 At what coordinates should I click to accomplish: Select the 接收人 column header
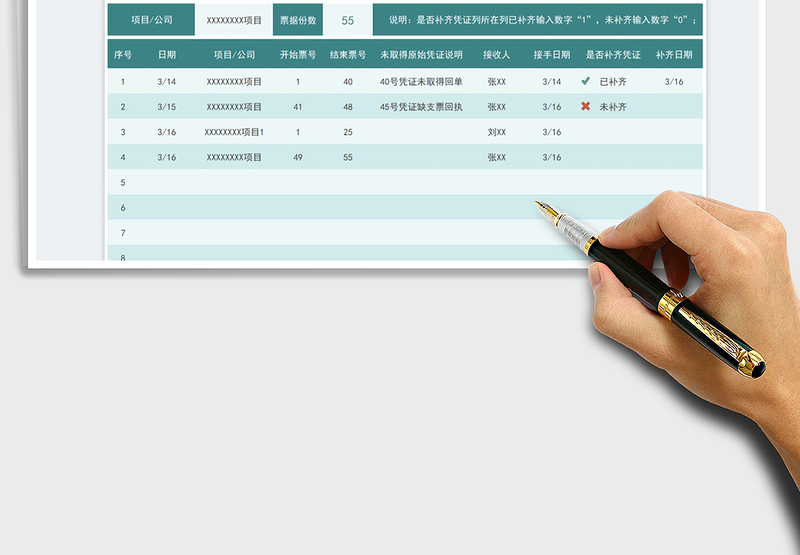tap(496, 55)
